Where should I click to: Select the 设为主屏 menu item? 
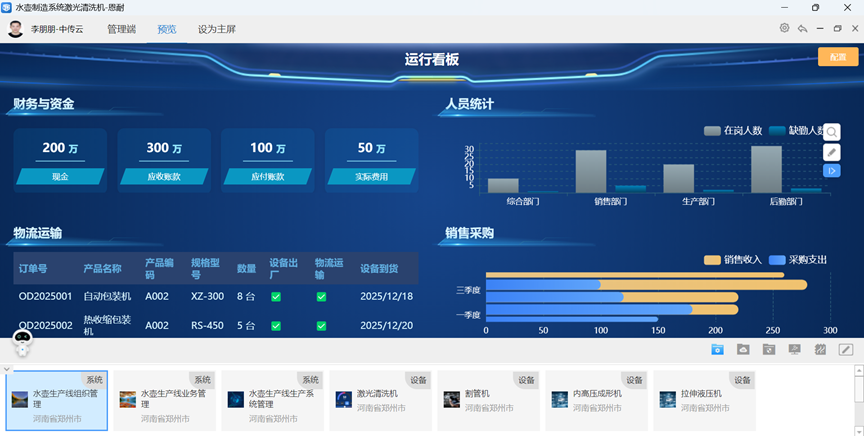pyautogui.click(x=217, y=29)
